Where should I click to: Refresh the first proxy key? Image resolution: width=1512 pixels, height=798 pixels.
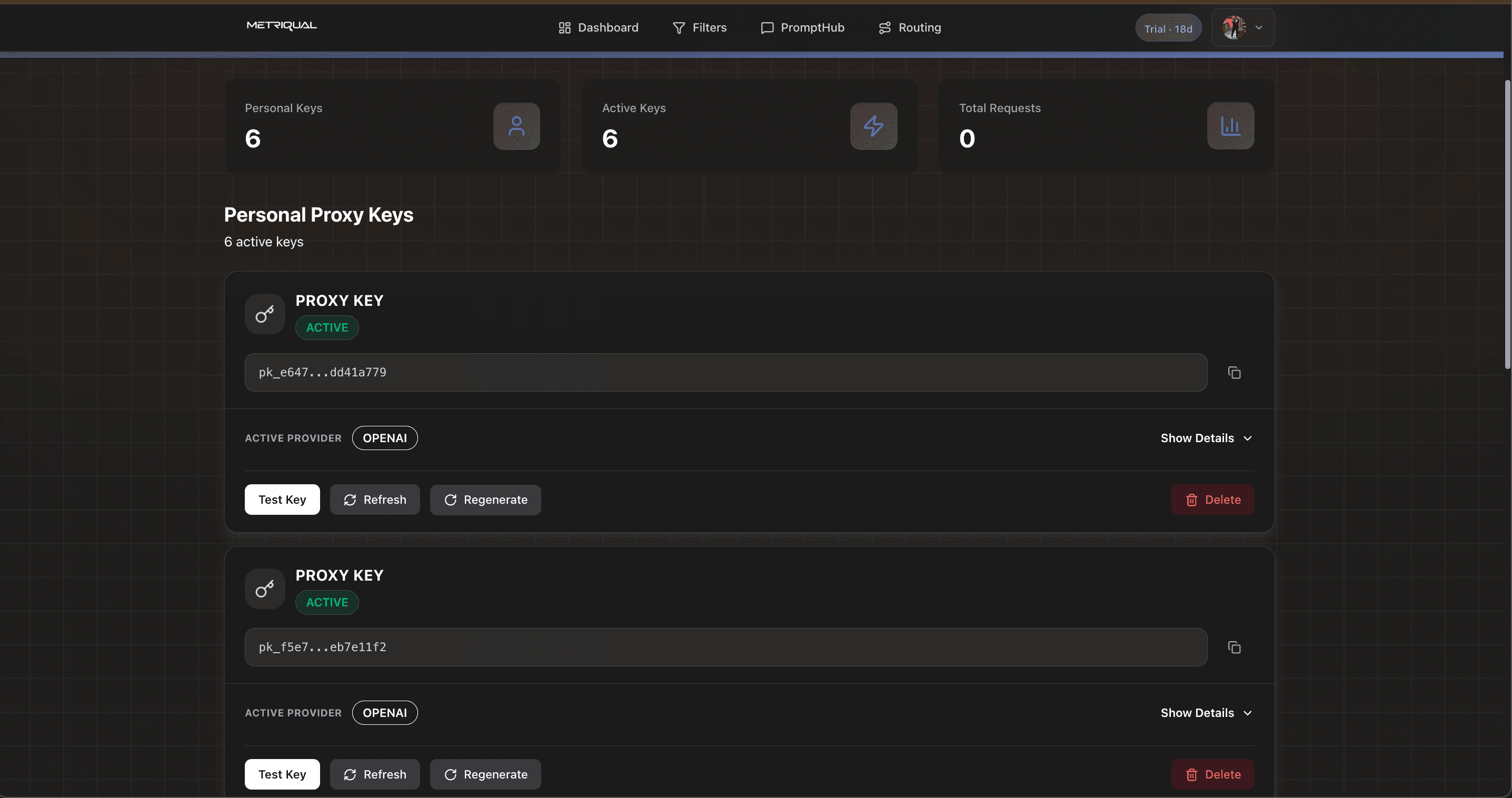pyautogui.click(x=374, y=500)
